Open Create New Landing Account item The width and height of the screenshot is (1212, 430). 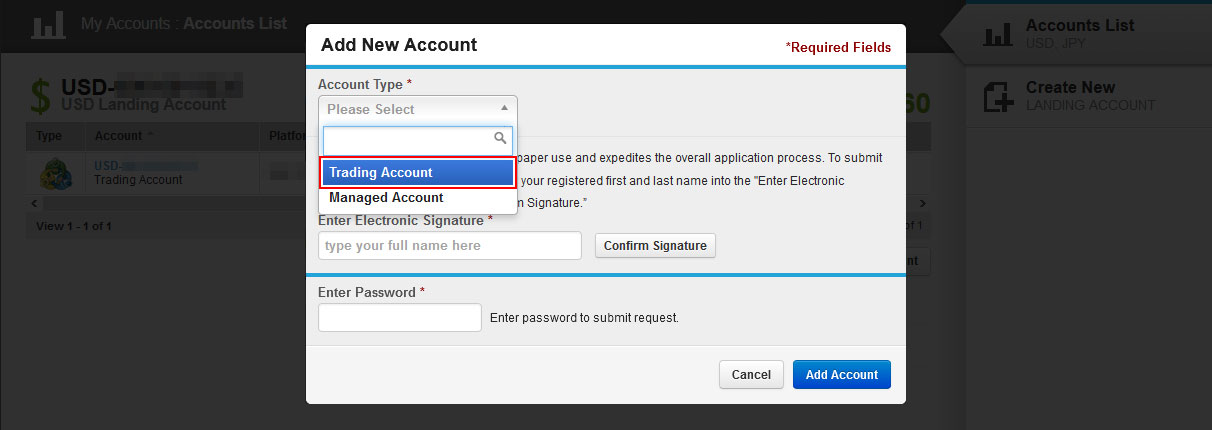pos(1089,96)
